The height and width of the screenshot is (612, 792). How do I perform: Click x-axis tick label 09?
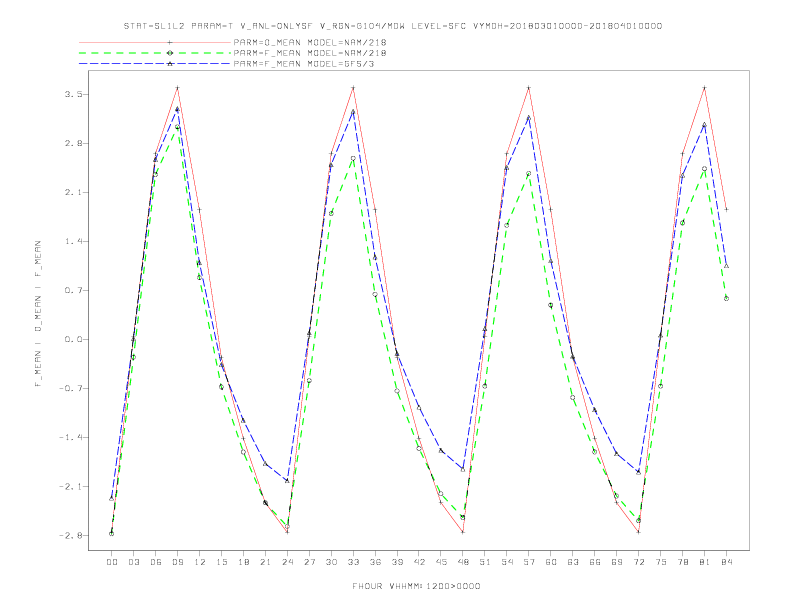(x=177, y=562)
